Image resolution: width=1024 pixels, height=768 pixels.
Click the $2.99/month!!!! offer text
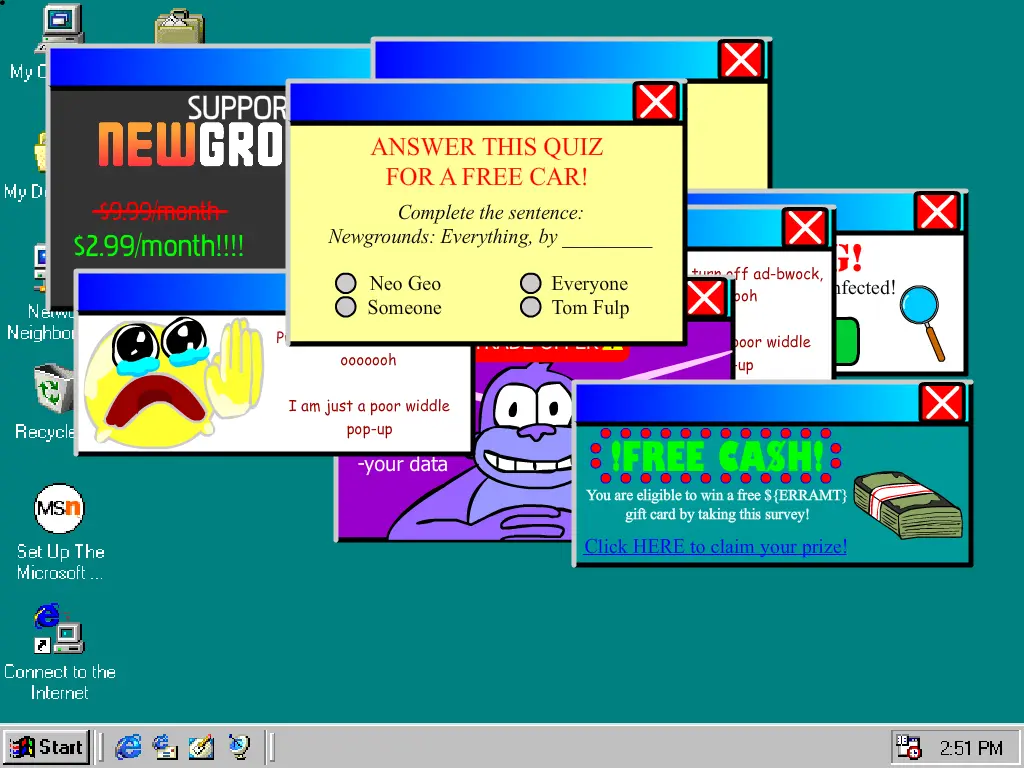point(159,246)
